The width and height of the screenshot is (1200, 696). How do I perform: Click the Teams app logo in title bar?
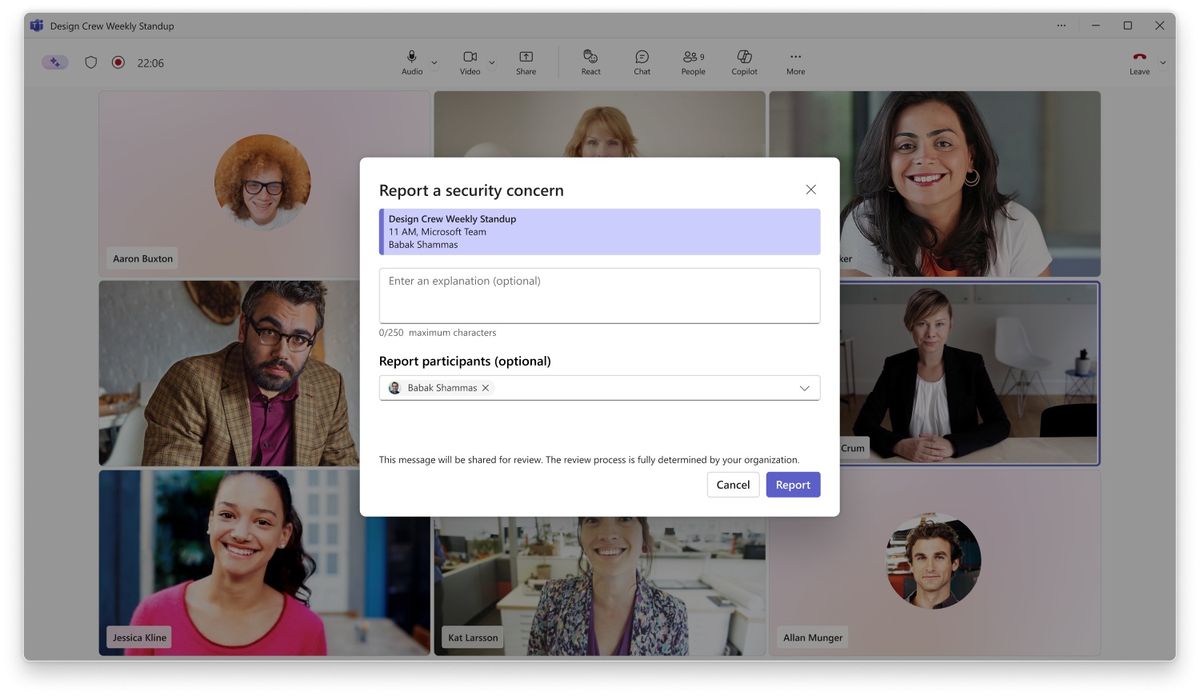(x=37, y=25)
